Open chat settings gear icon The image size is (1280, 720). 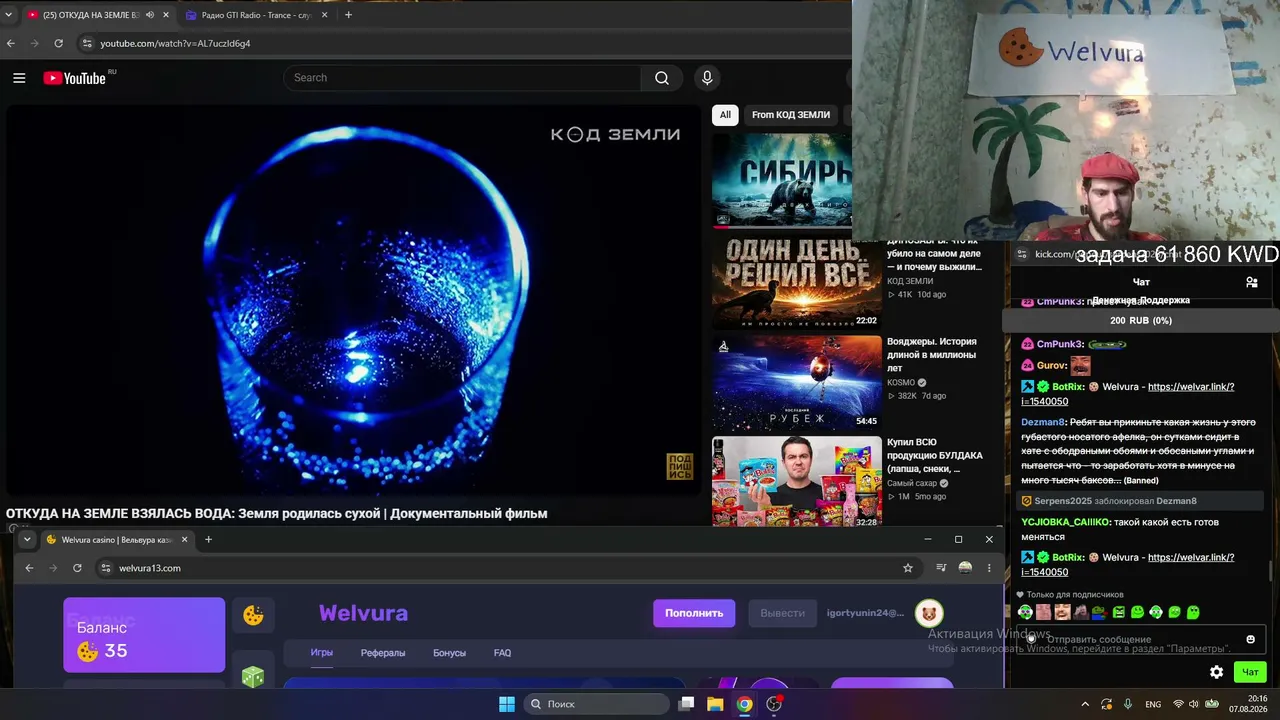[1216, 672]
